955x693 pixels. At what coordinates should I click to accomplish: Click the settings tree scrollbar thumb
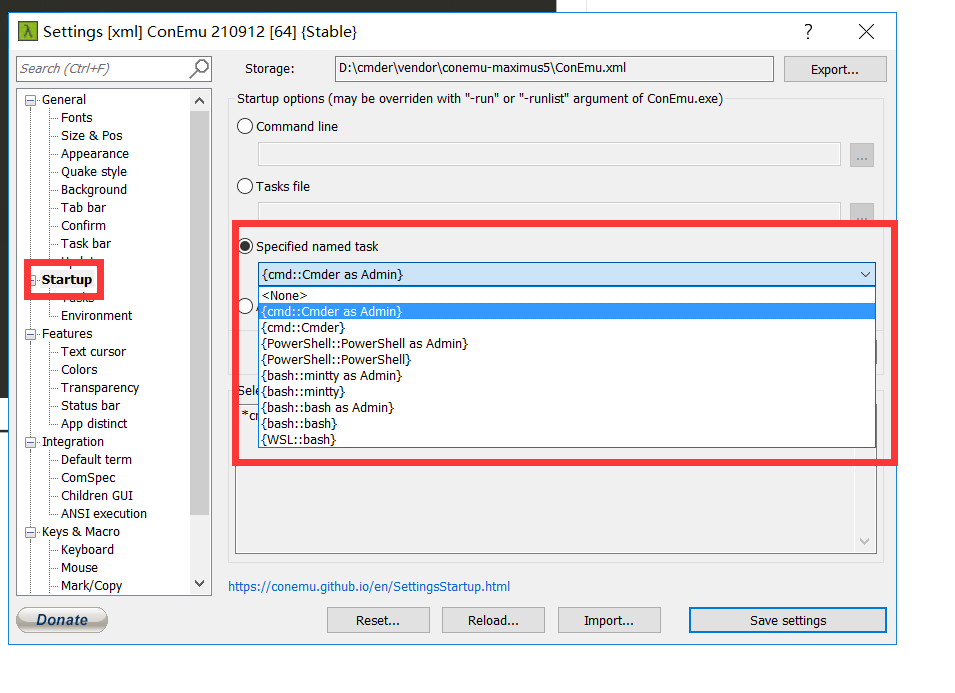(199, 312)
